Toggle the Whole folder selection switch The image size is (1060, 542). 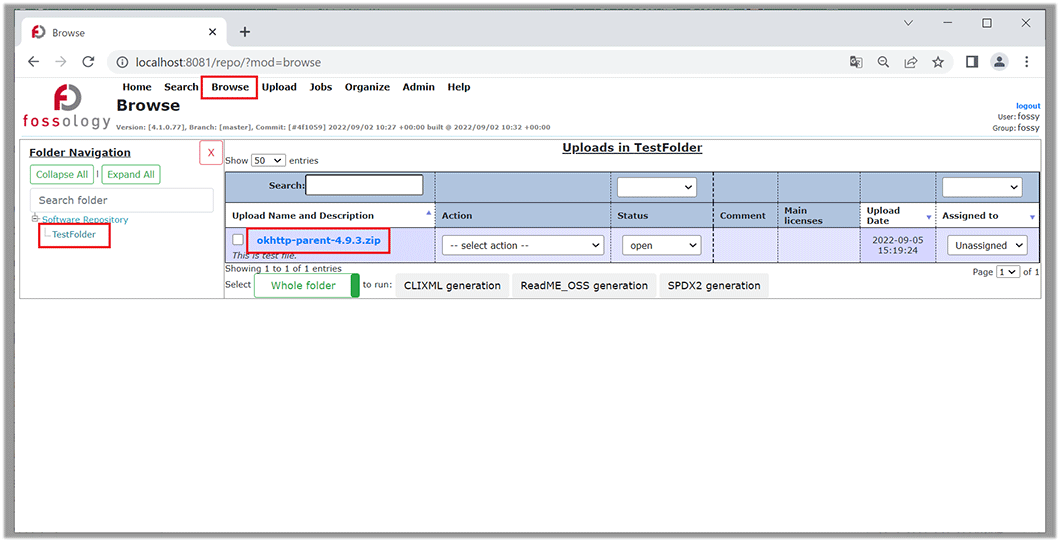[x=307, y=286]
